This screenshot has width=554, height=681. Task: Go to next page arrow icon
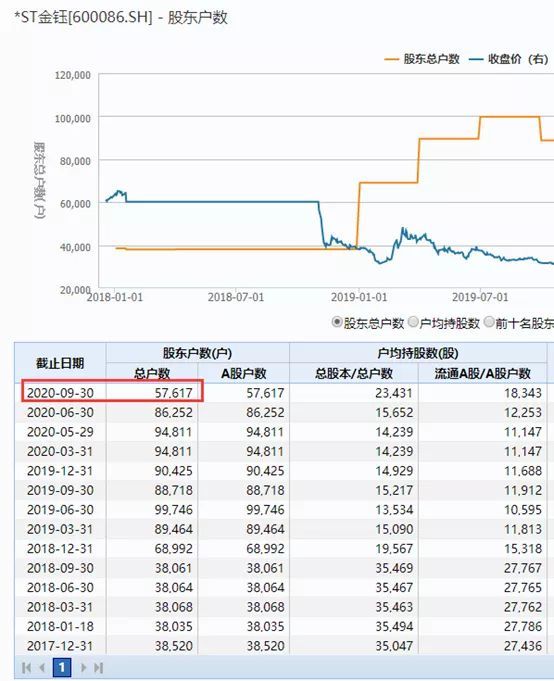click(x=83, y=668)
